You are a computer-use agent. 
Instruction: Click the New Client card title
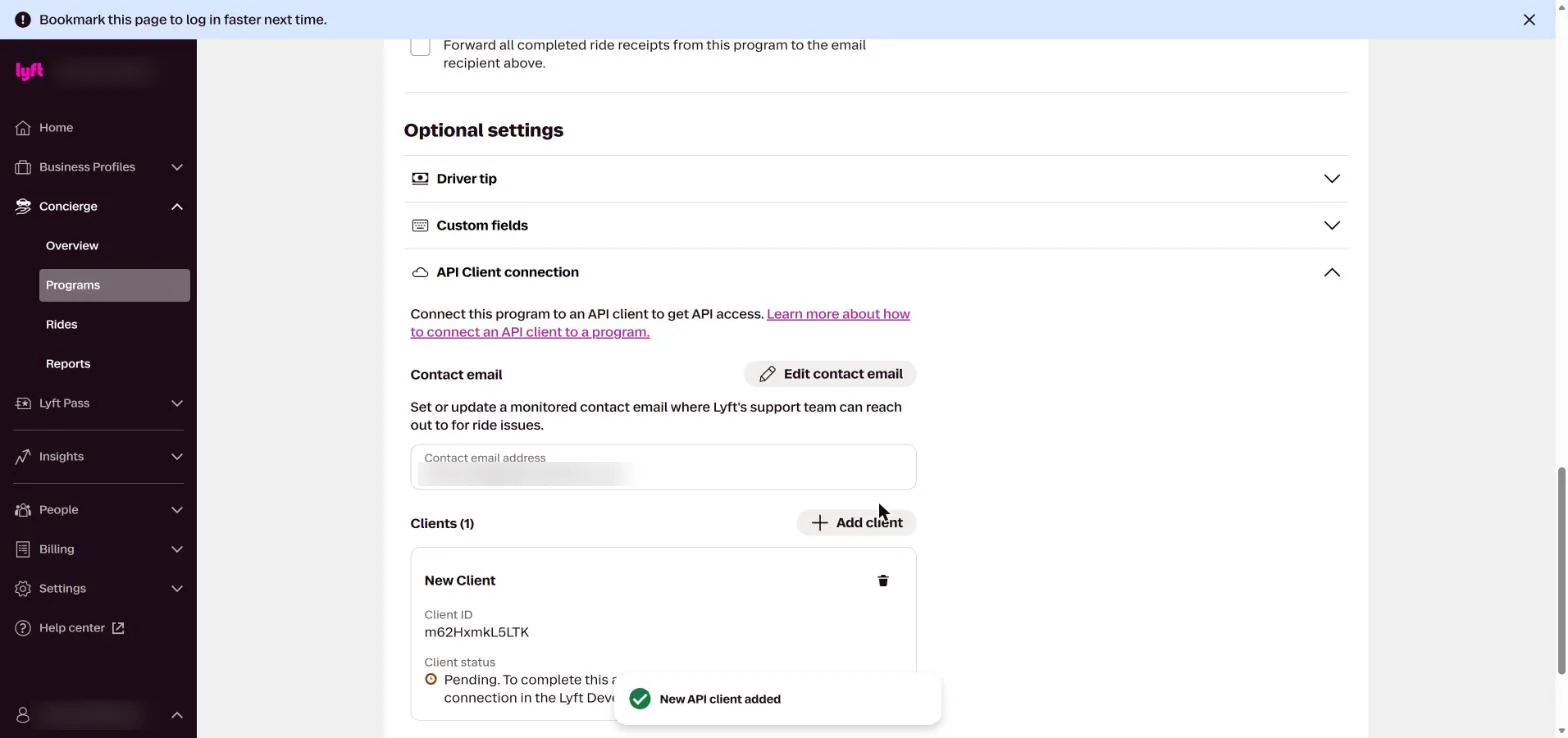coord(460,581)
